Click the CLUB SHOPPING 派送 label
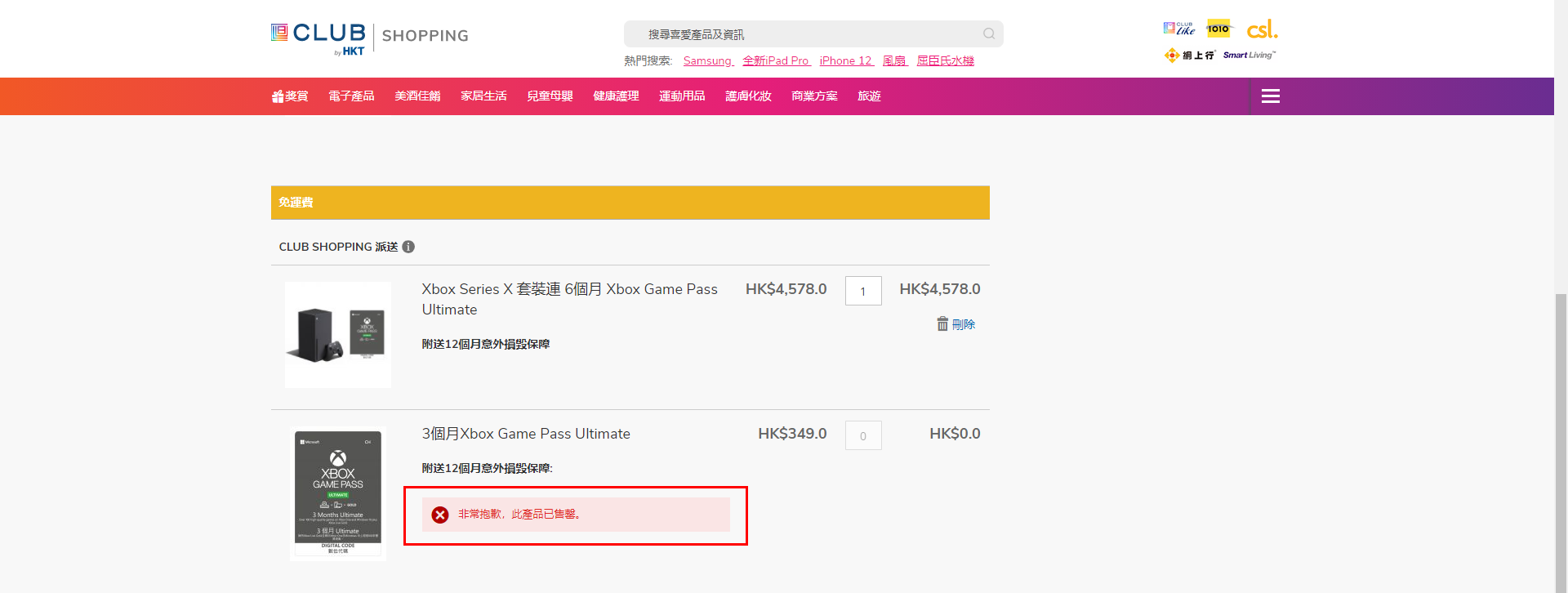1568x593 pixels. point(338,247)
